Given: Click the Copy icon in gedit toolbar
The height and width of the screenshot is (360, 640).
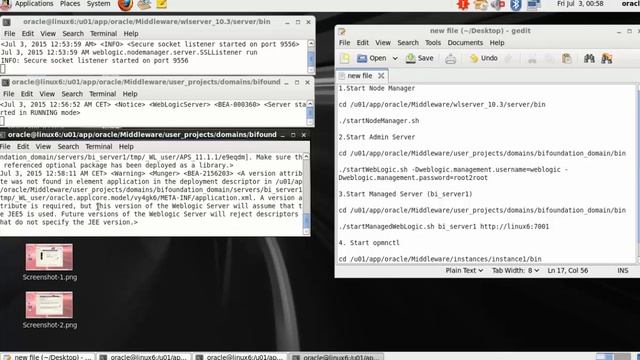Looking at the screenshot, I should (x=550, y=59).
